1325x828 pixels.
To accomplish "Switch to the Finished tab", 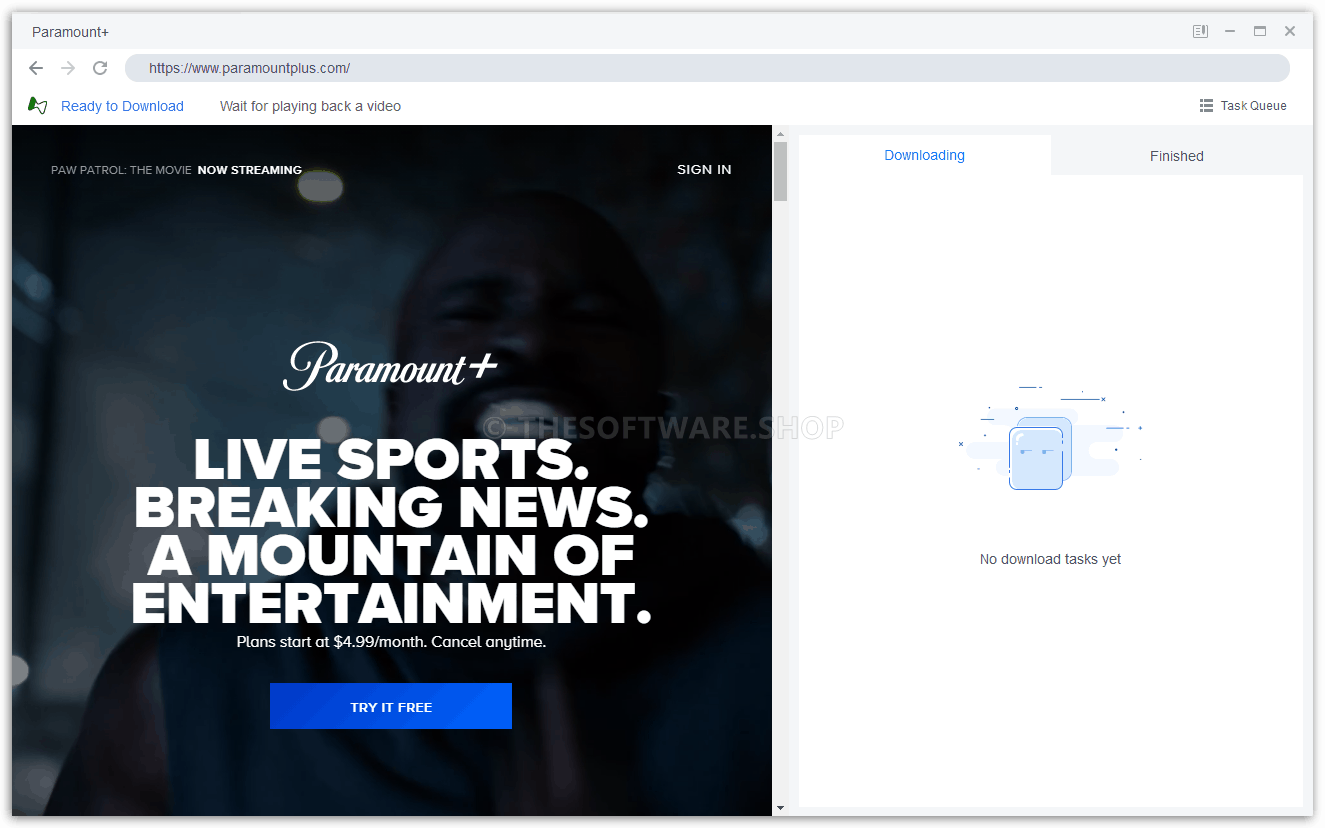I will (x=1177, y=156).
